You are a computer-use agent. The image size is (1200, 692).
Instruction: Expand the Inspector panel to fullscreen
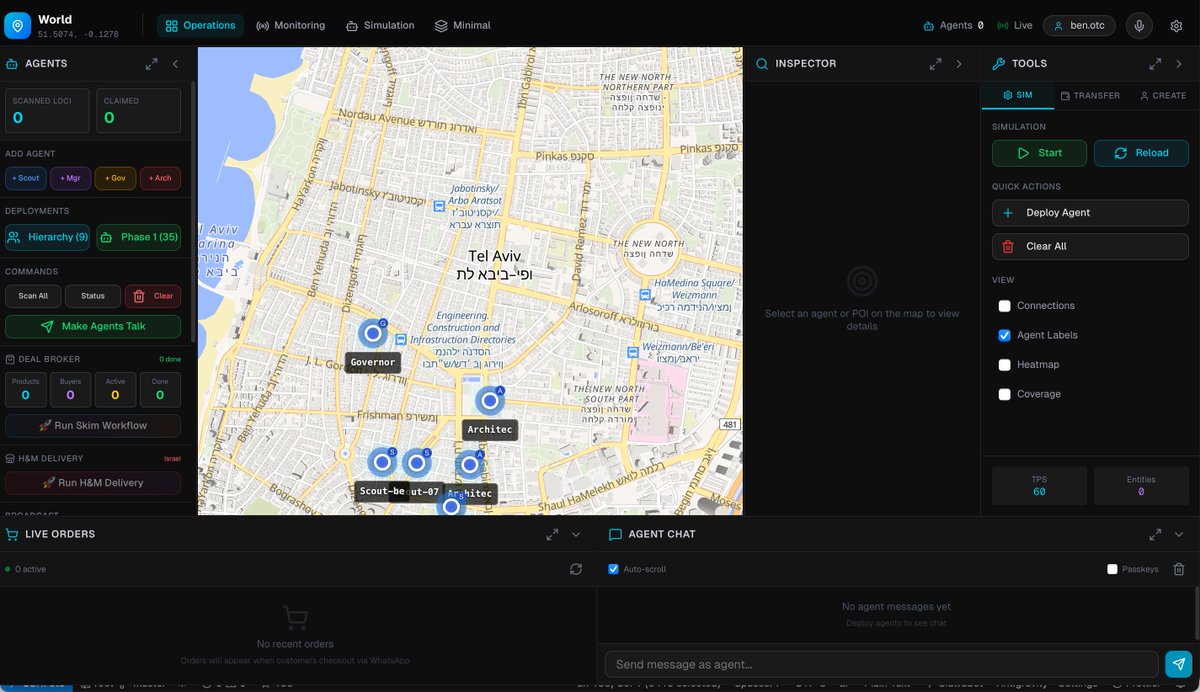tap(935, 62)
